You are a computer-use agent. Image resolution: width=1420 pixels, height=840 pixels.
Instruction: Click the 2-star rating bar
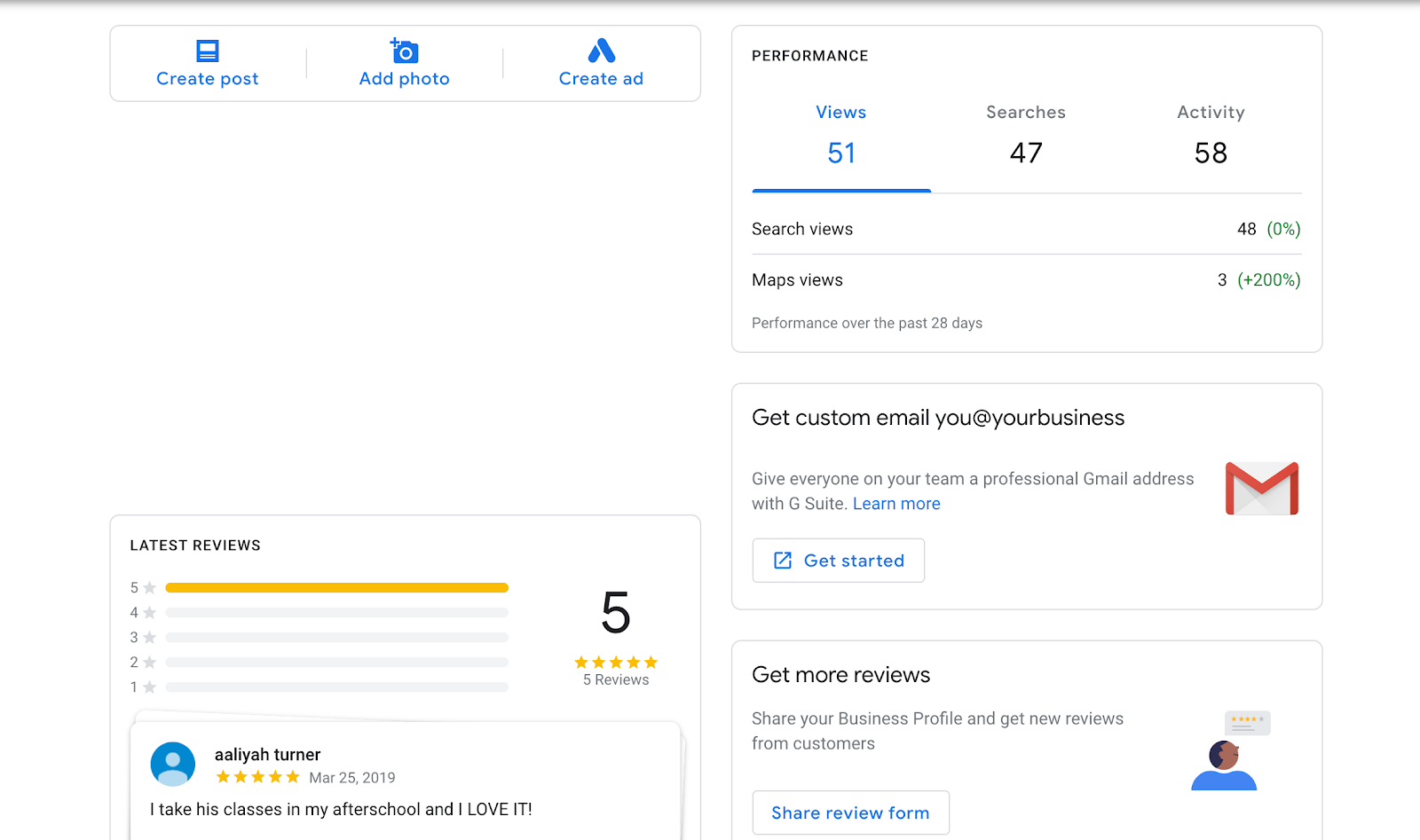click(x=337, y=663)
